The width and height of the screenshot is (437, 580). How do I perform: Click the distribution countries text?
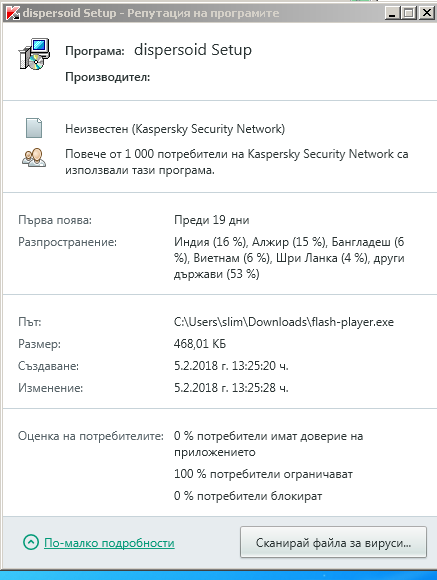[x=289, y=258]
